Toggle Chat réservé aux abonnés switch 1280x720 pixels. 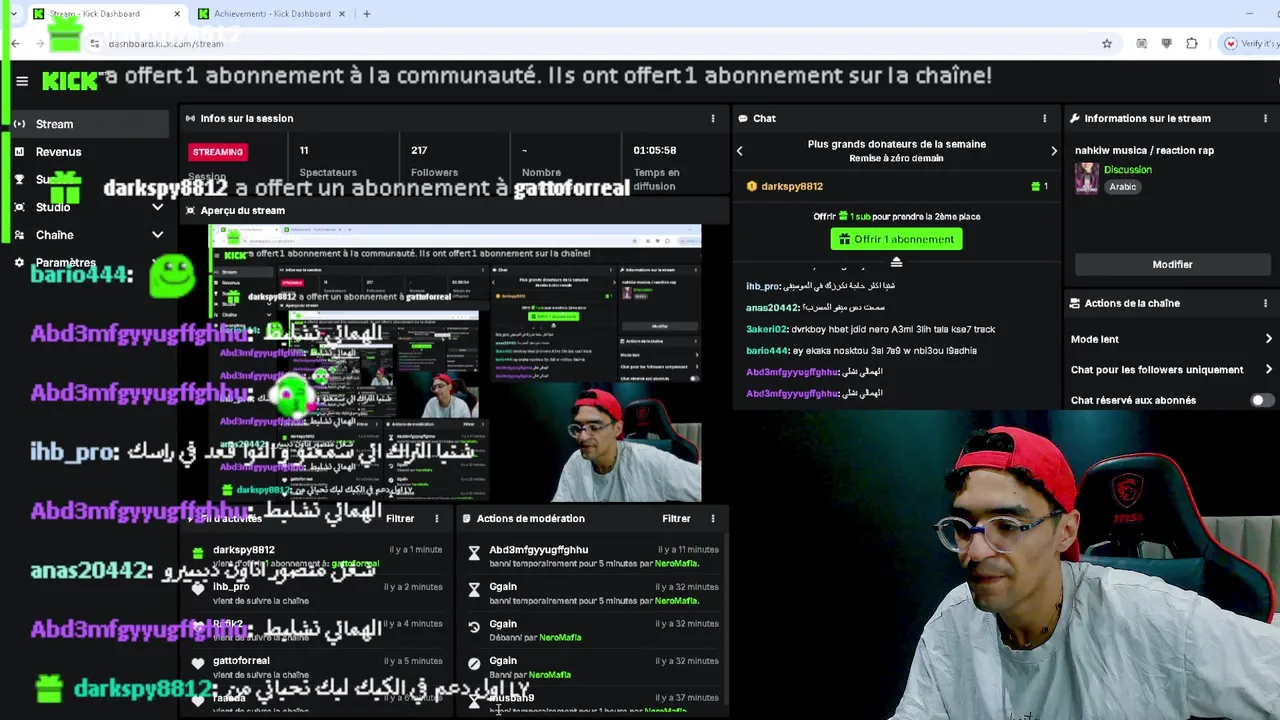[x=1263, y=400]
